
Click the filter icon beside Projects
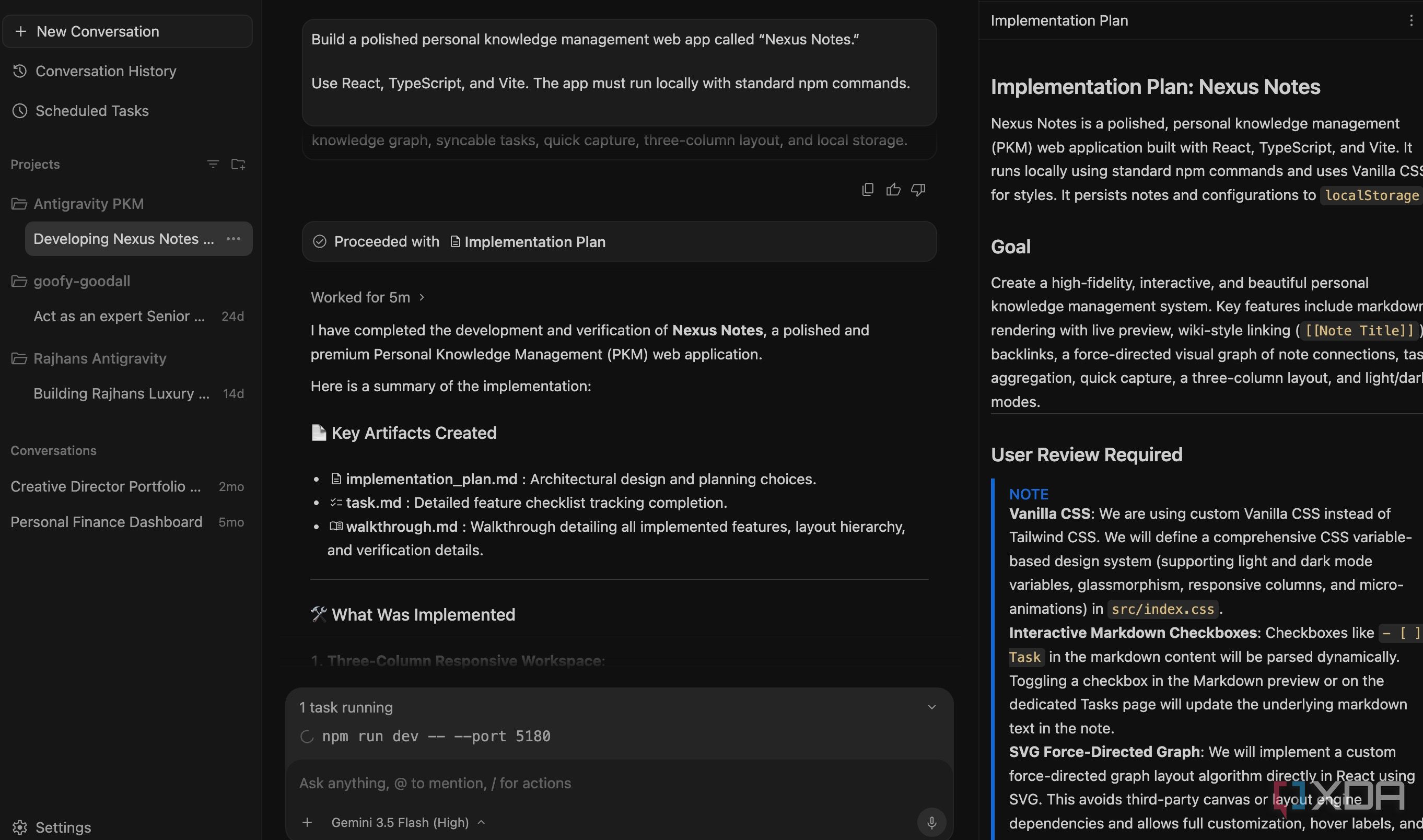(213, 164)
